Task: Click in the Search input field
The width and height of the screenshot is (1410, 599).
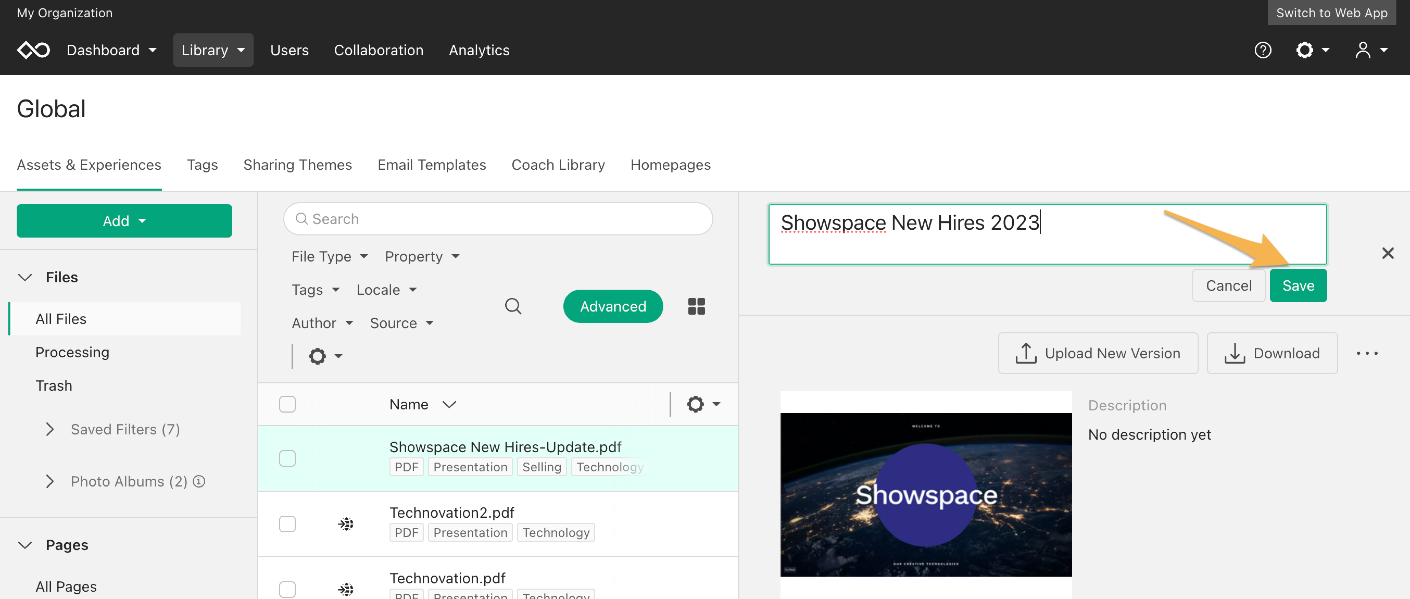Action: click(498, 219)
